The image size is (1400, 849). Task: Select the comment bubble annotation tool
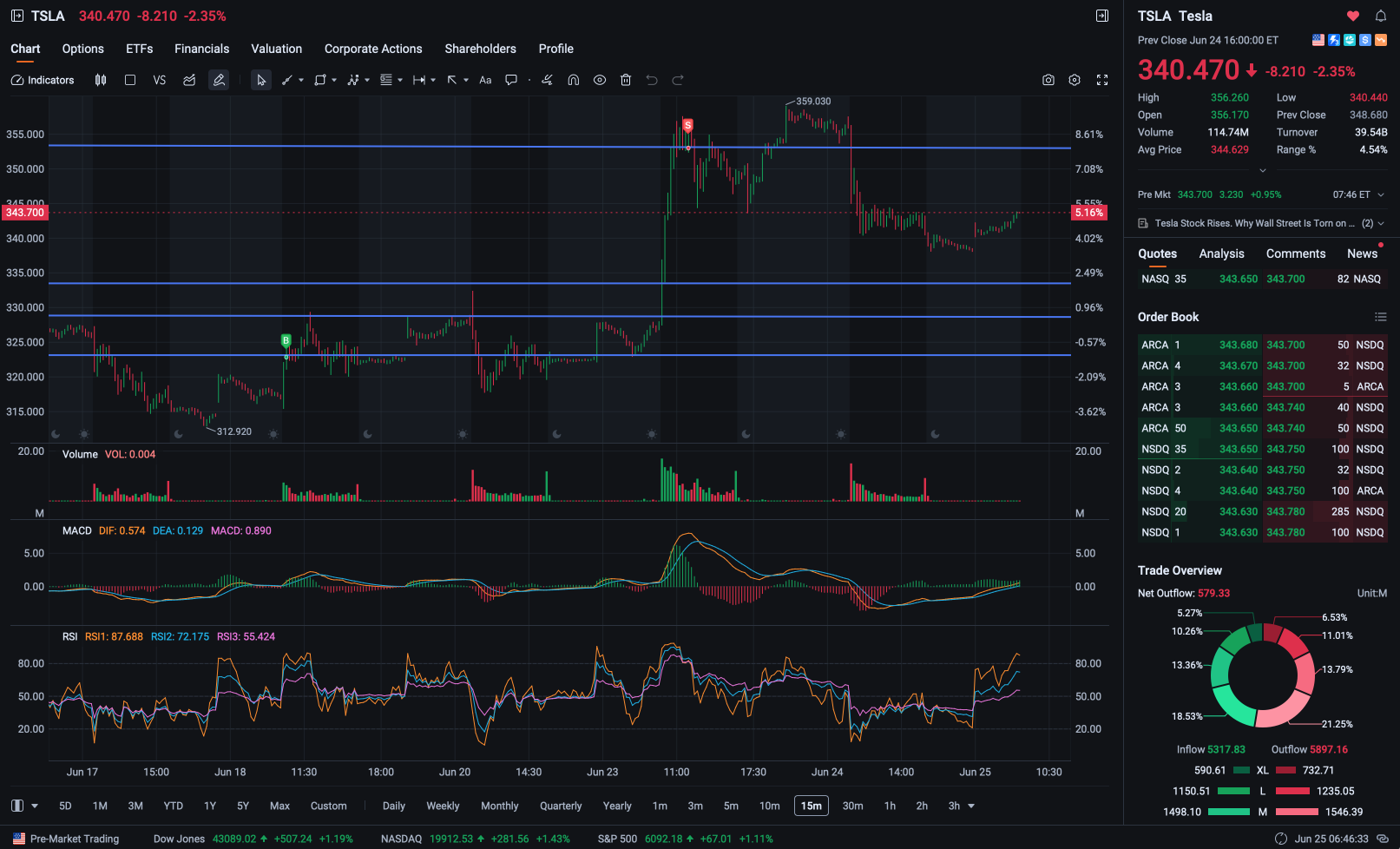511,80
